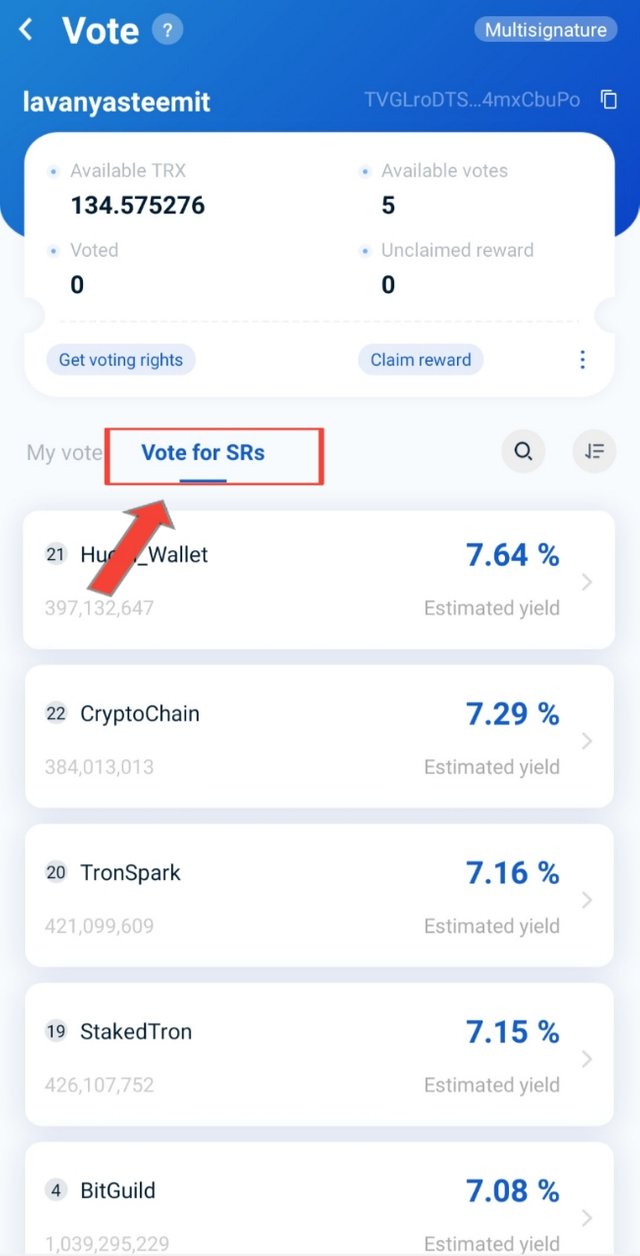Copy the wallet address icon

coord(608,100)
